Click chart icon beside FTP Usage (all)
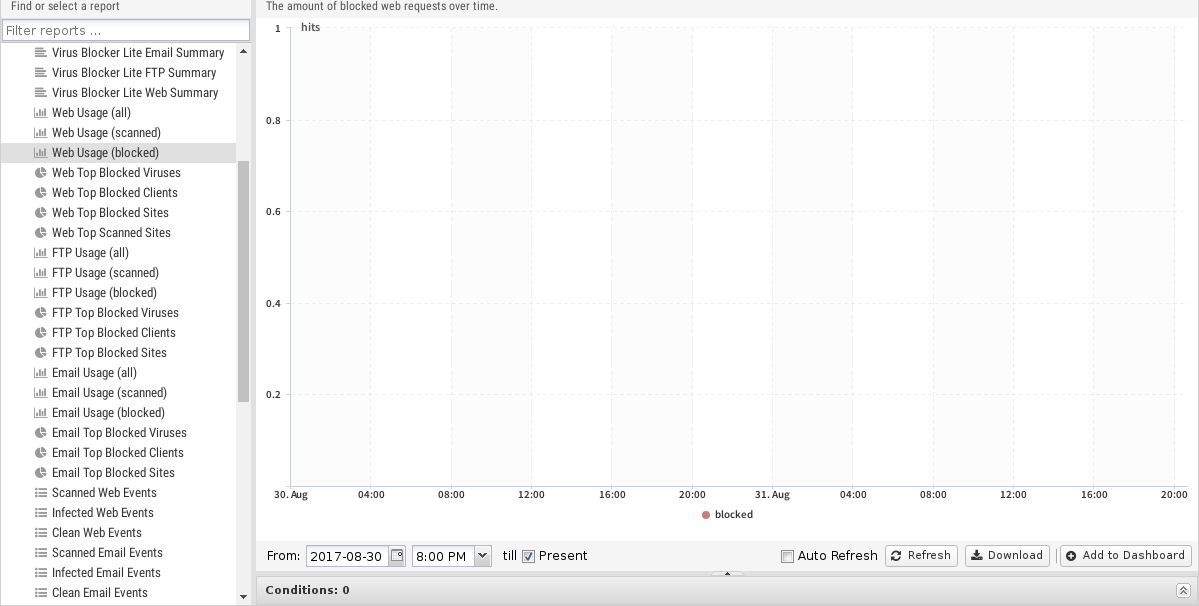 click(41, 252)
